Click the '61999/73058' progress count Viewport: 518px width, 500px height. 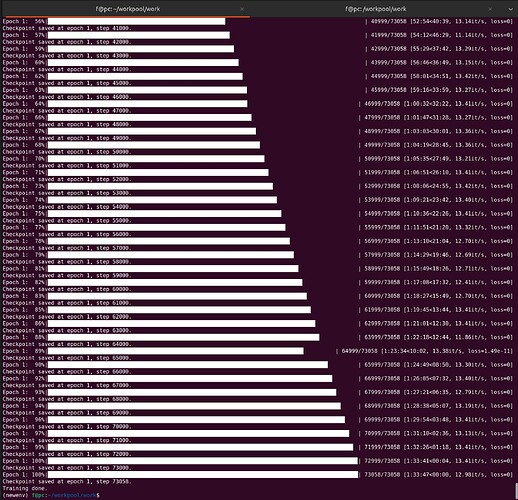pos(382,310)
